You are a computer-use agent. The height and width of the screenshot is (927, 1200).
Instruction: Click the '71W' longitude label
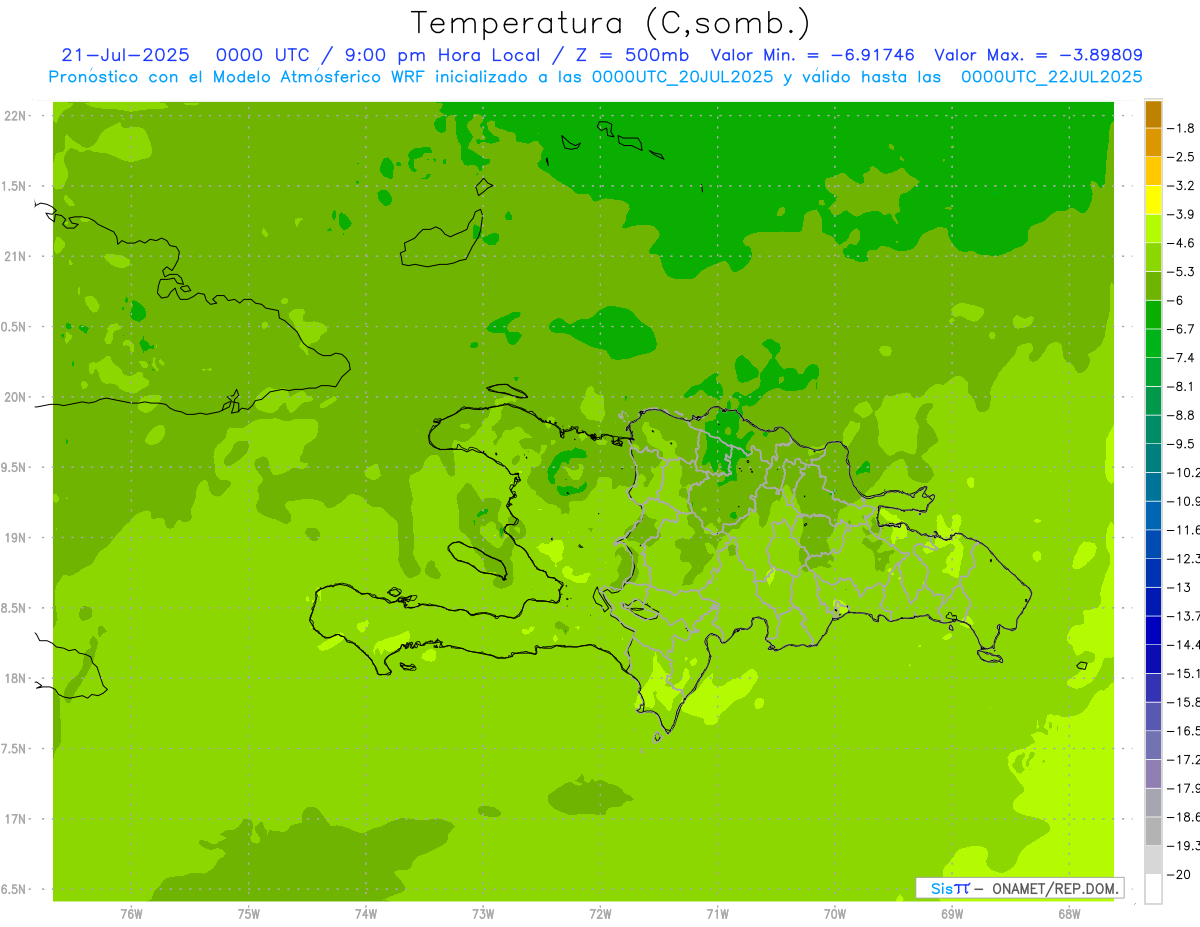pyautogui.click(x=717, y=913)
